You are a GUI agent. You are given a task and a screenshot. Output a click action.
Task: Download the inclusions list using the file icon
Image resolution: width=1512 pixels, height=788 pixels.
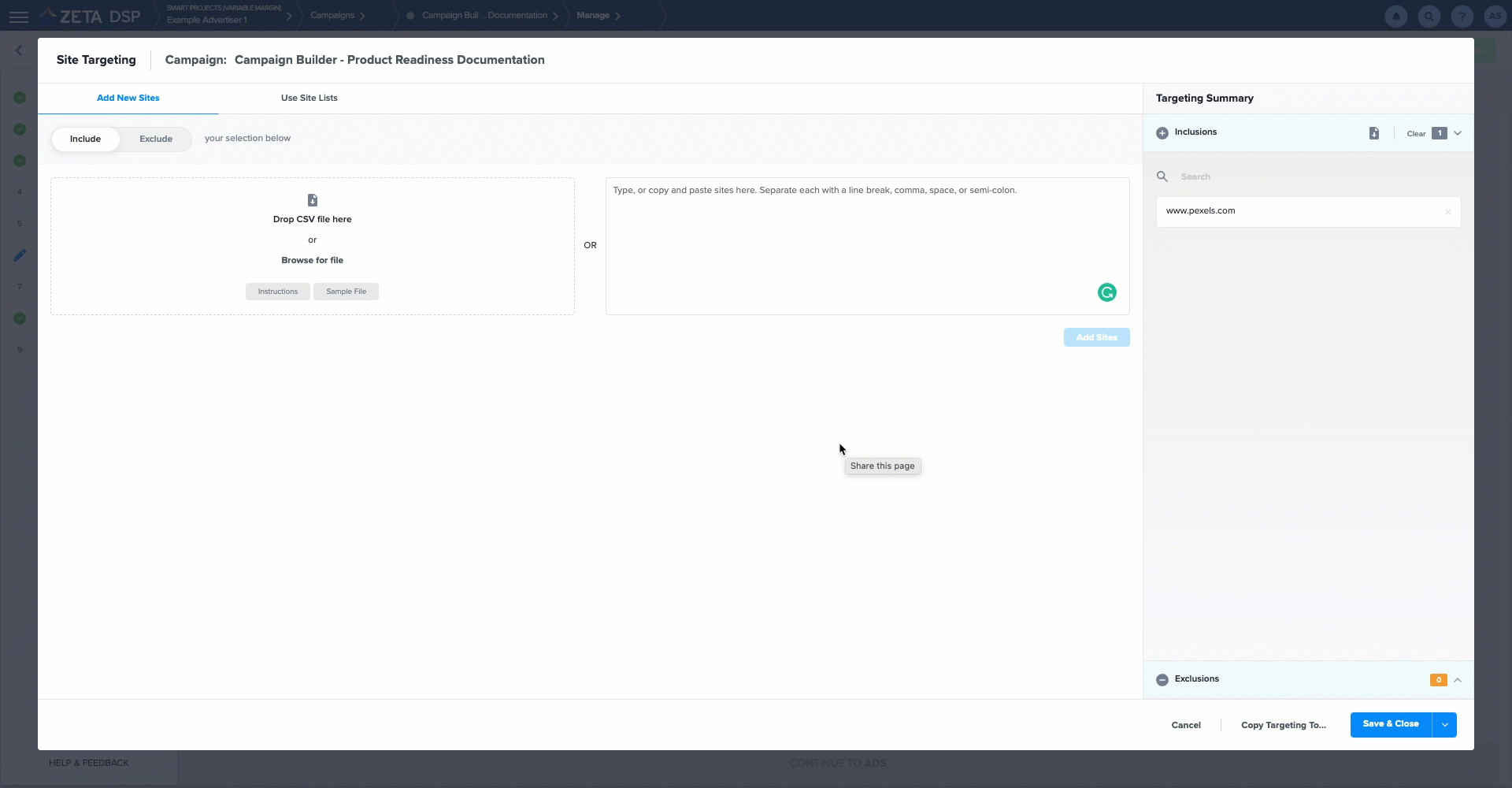tap(1373, 133)
